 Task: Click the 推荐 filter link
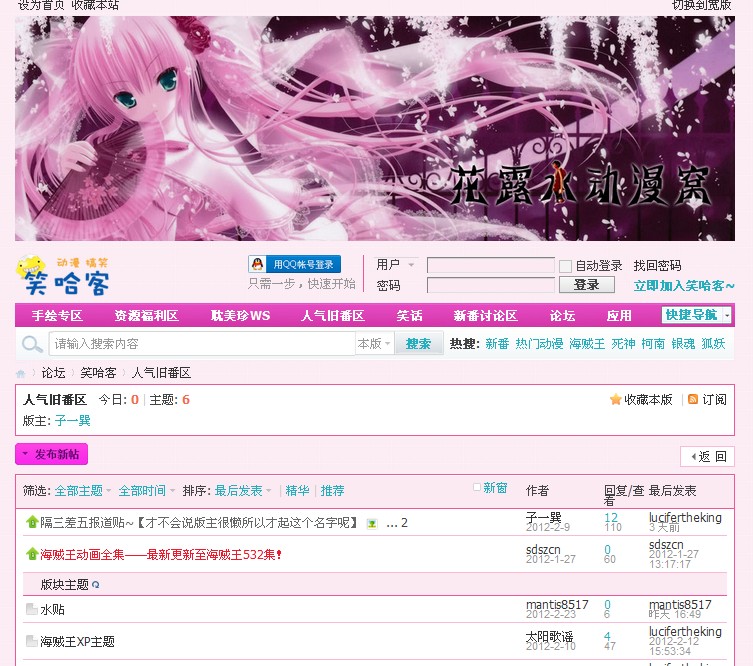pos(332,491)
